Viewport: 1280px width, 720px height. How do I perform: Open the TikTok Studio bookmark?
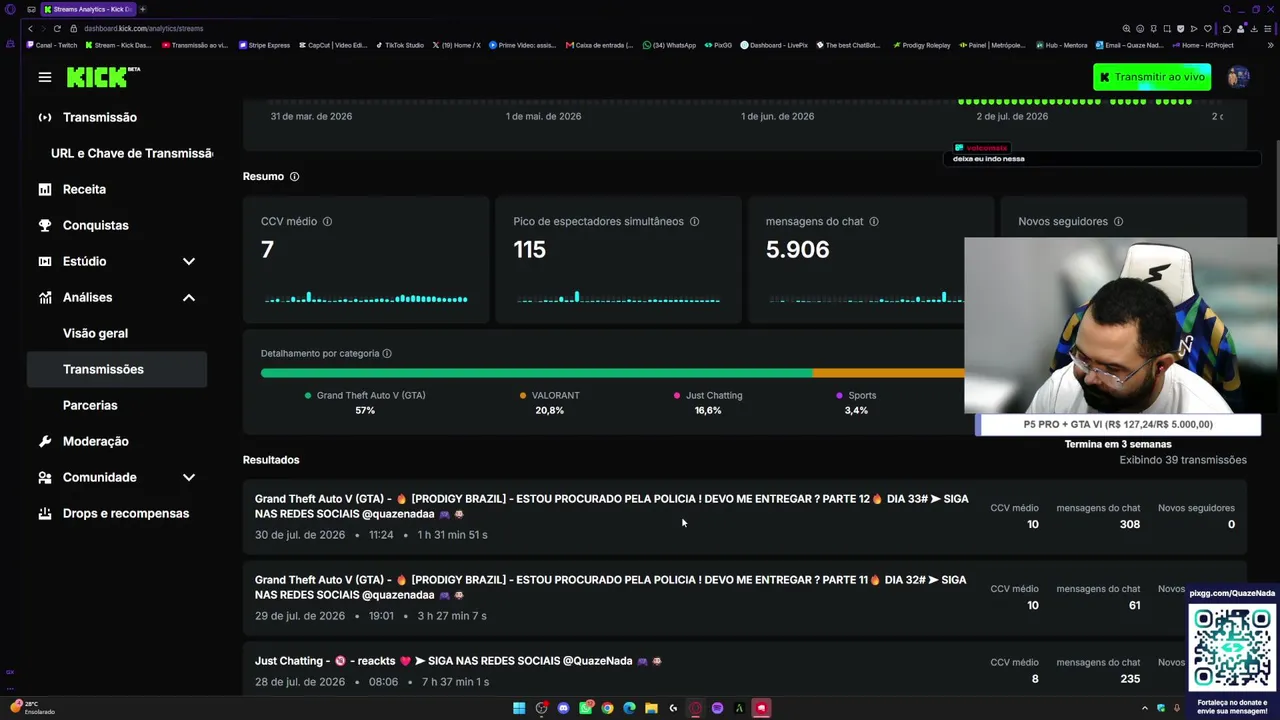[400, 45]
